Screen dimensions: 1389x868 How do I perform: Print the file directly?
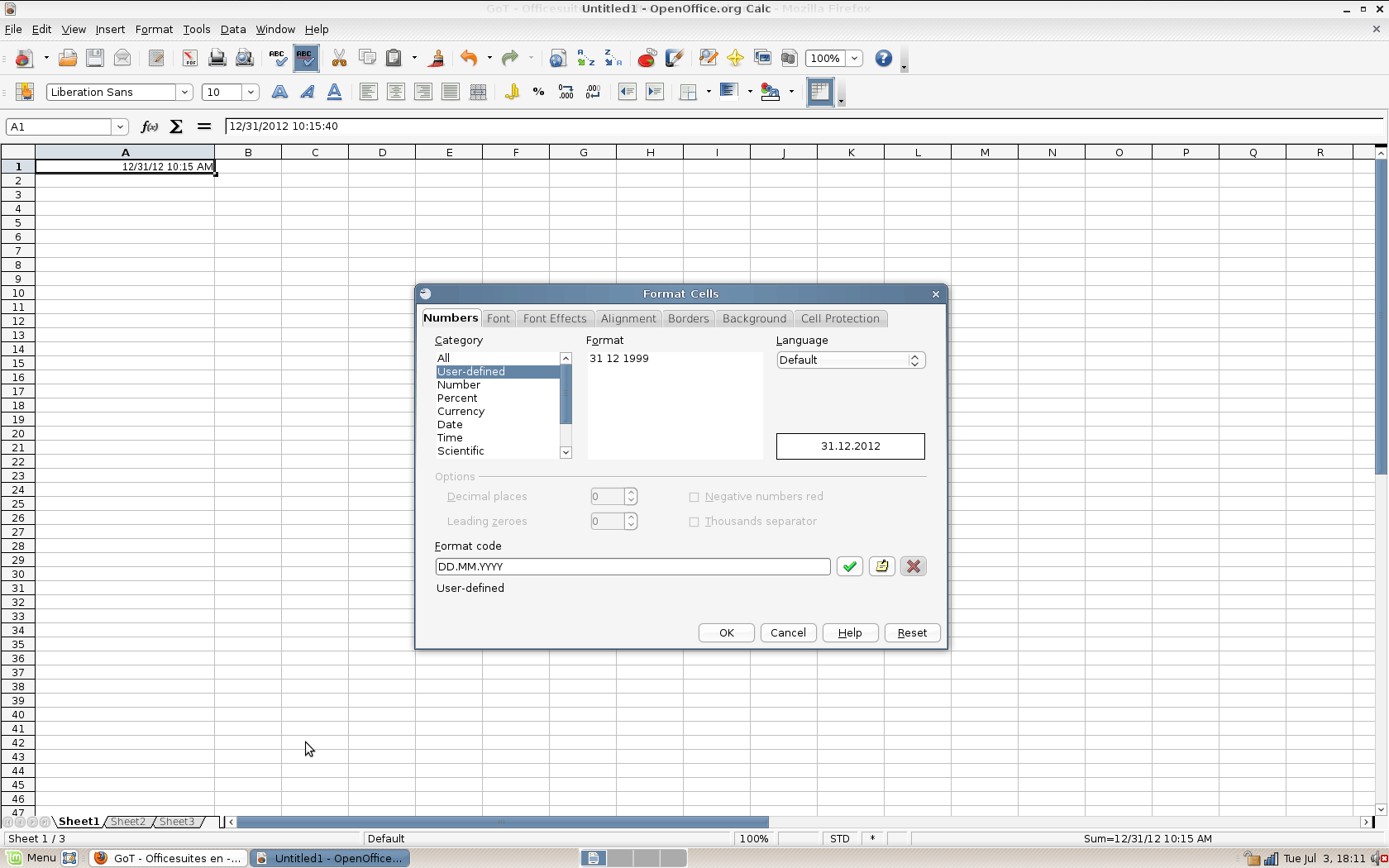point(217,58)
